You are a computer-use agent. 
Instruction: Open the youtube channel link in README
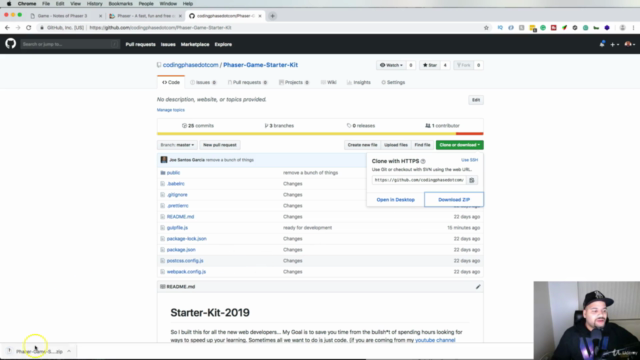(x=435, y=340)
